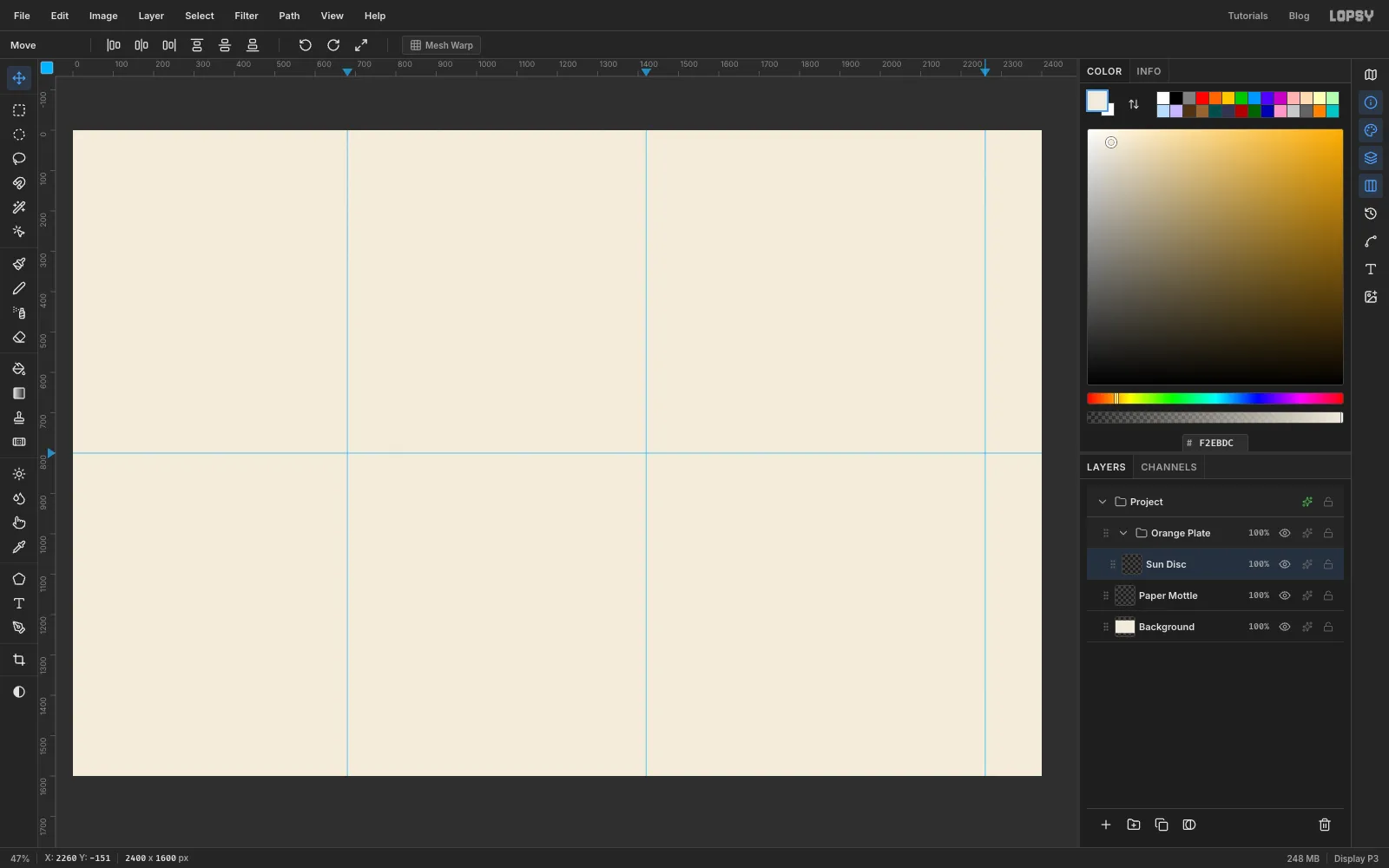
Task: Click the hex color input field
Action: (x=1215, y=443)
